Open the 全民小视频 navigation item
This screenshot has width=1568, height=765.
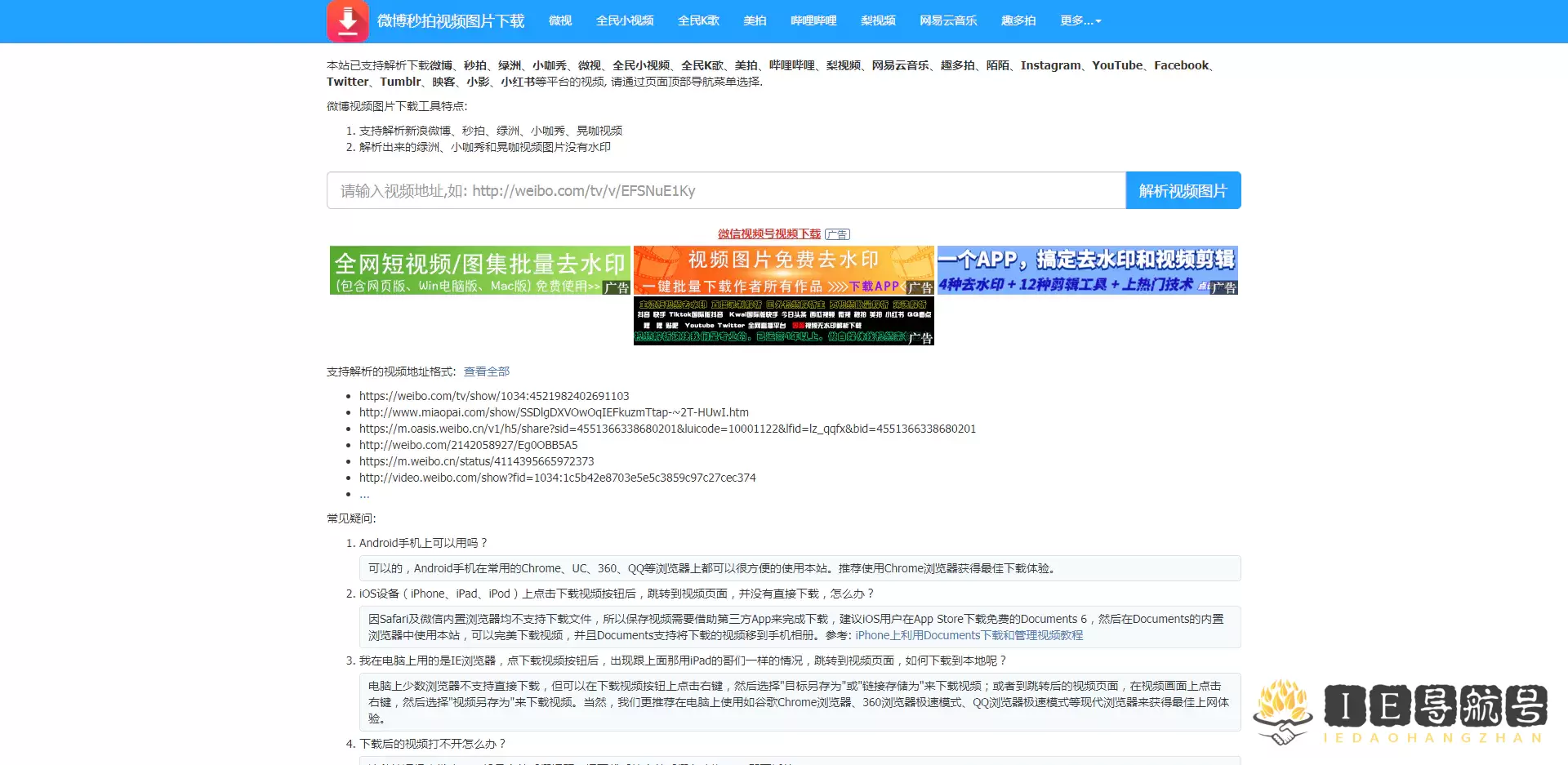click(x=626, y=20)
